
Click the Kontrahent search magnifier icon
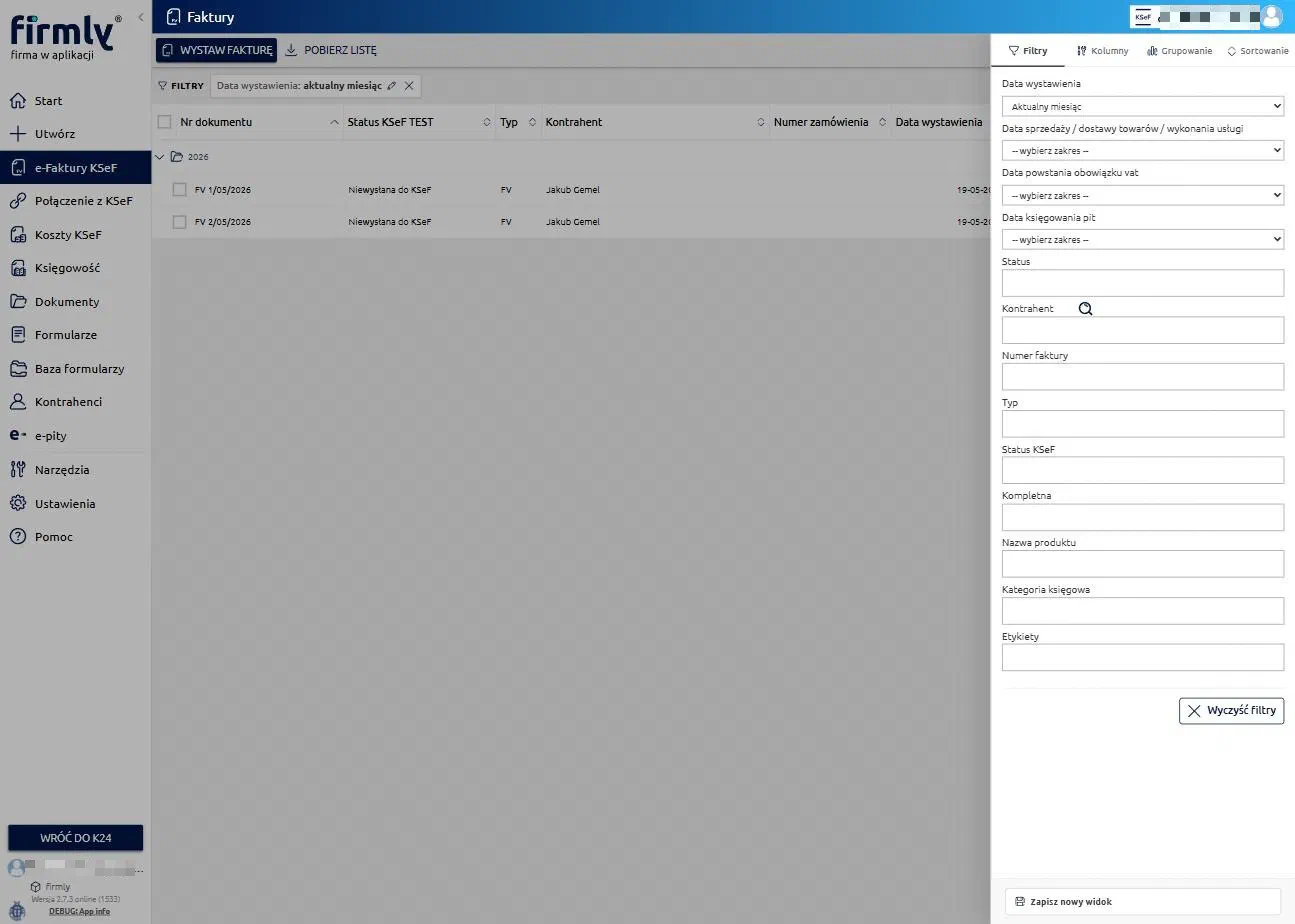(x=1085, y=309)
